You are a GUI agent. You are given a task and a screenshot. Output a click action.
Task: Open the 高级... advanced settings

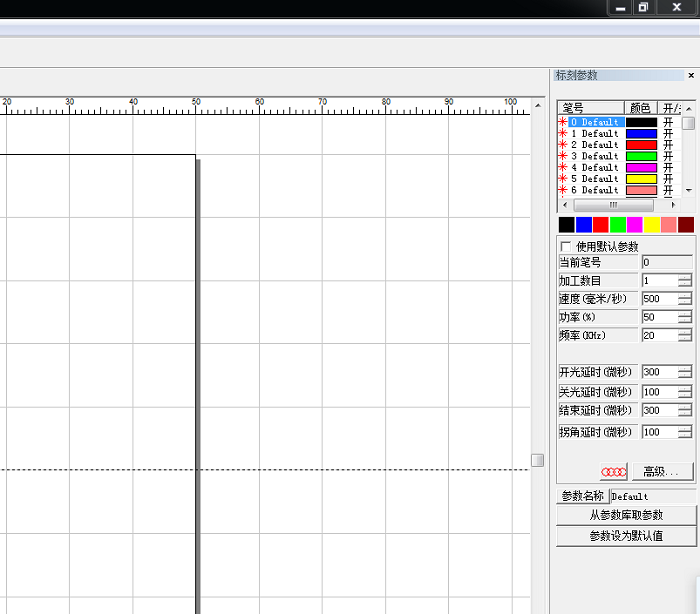coord(661,471)
